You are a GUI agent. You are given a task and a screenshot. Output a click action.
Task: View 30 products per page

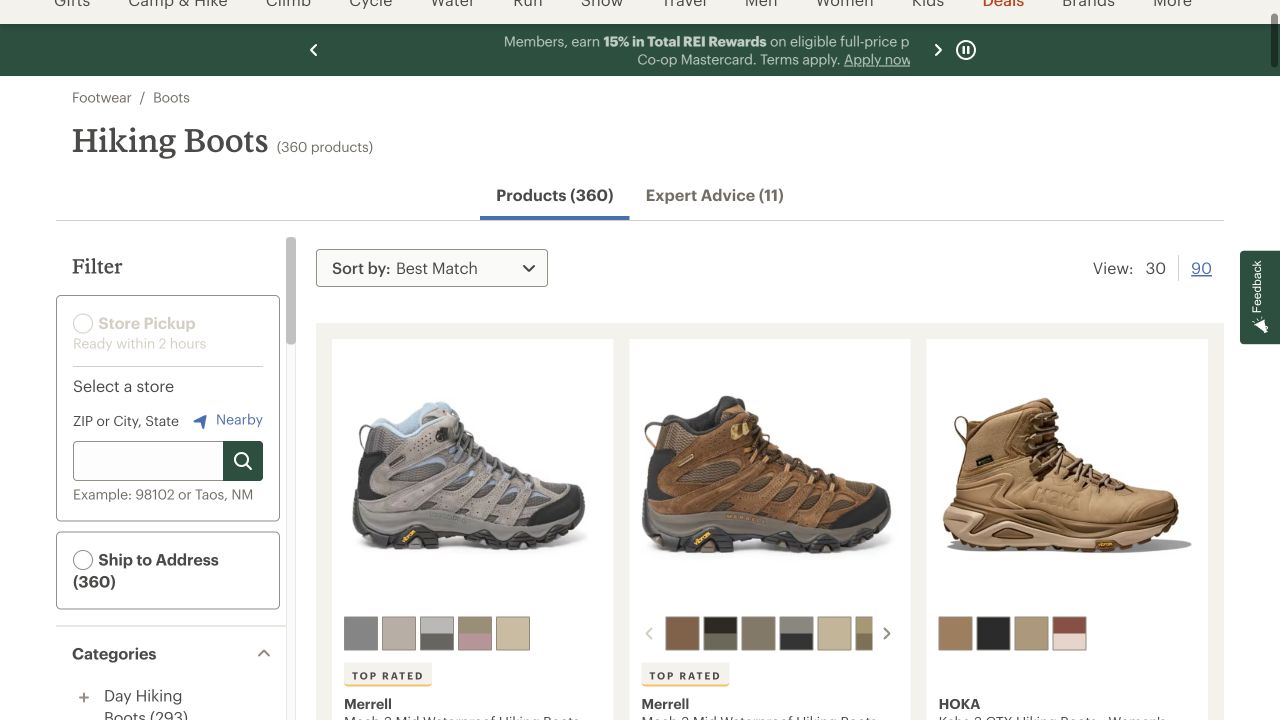[1156, 268]
